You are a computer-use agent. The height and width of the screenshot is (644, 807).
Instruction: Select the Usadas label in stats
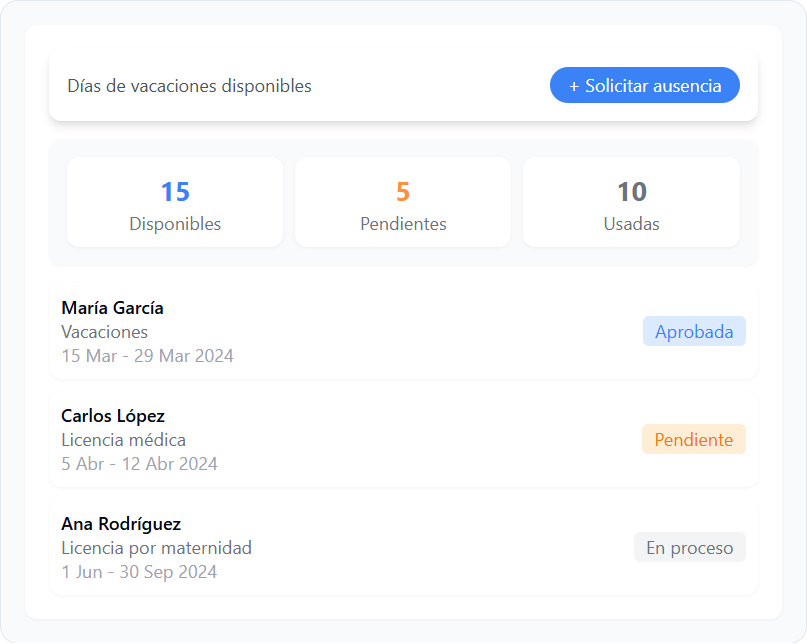pos(631,224)
